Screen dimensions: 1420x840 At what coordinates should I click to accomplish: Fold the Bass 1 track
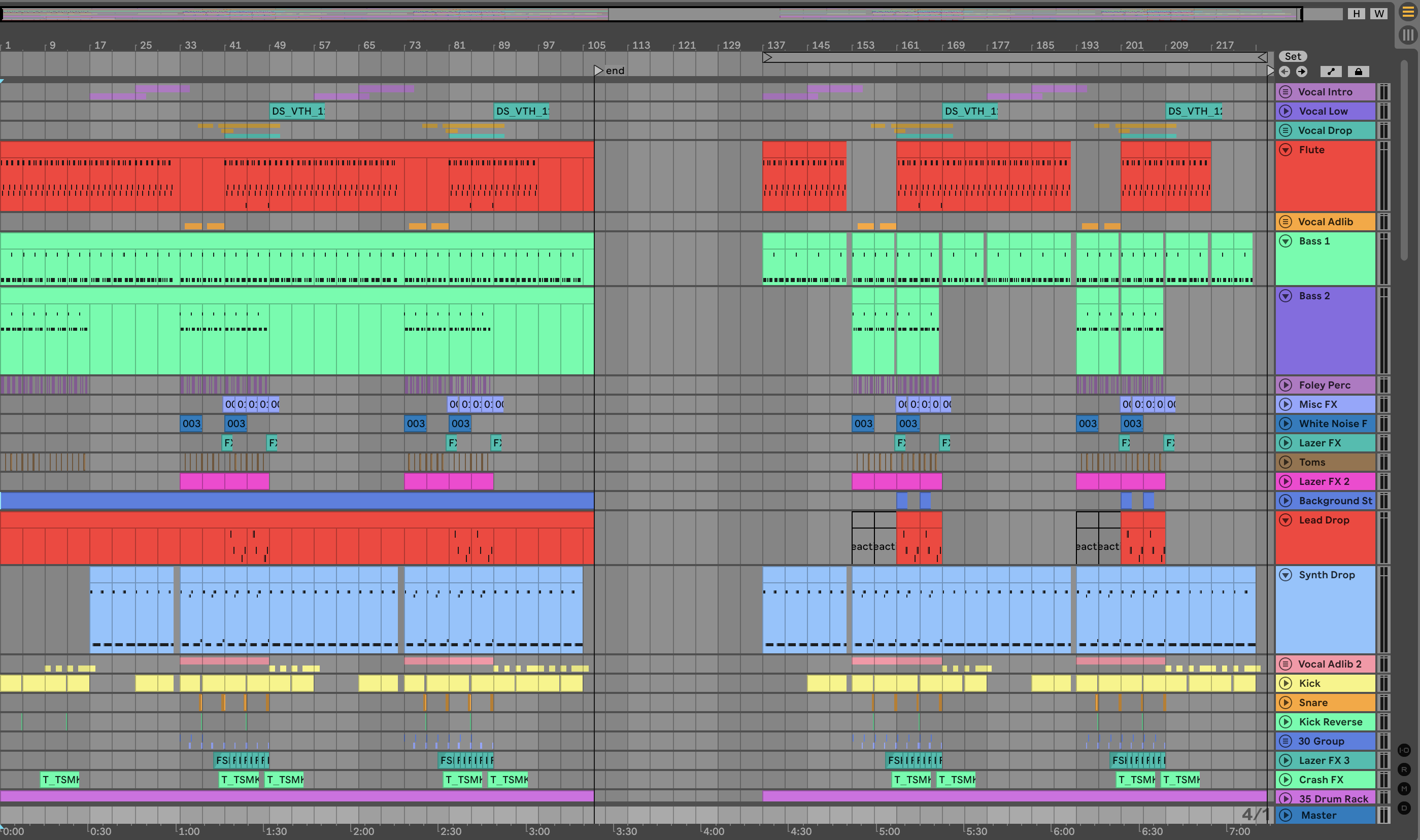(x=1285, y=241)
